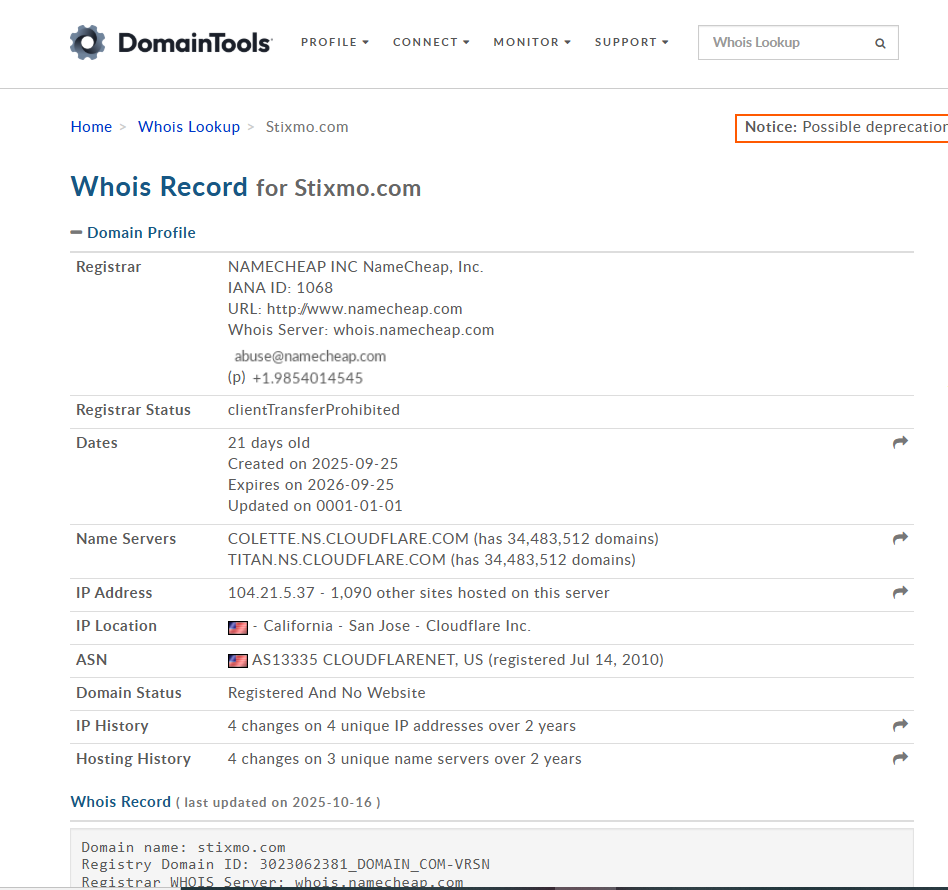The width and height of the screenshot is (948, 890).
Task: Open the Profile dropdown menu
Action: click(x=334, y=42)
